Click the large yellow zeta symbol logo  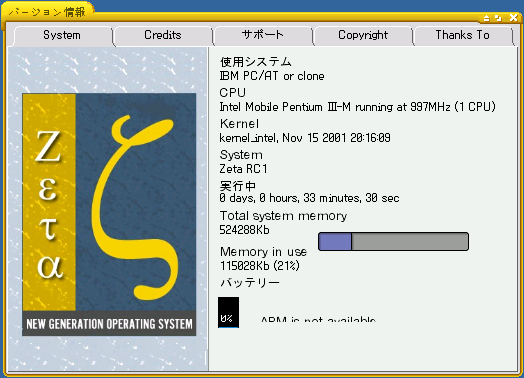[x=135, y=207]
